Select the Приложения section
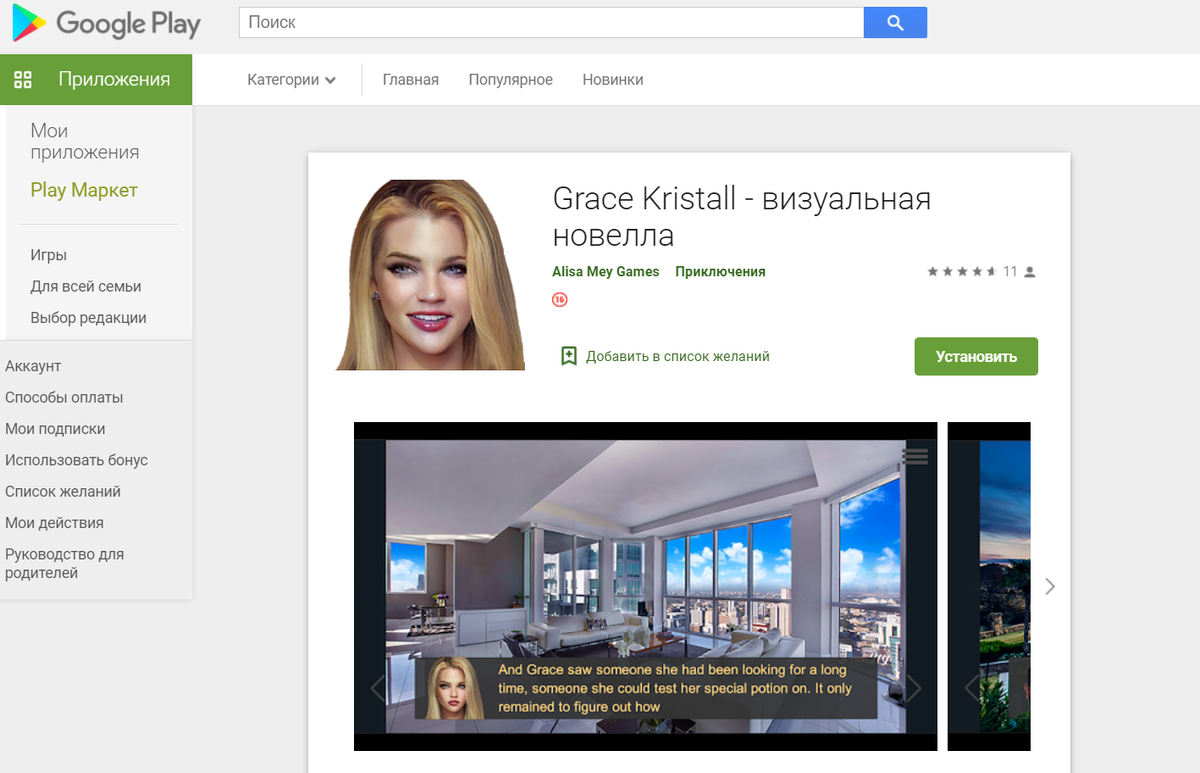Viewport: 1200px width, 773px height. [96, 79]
